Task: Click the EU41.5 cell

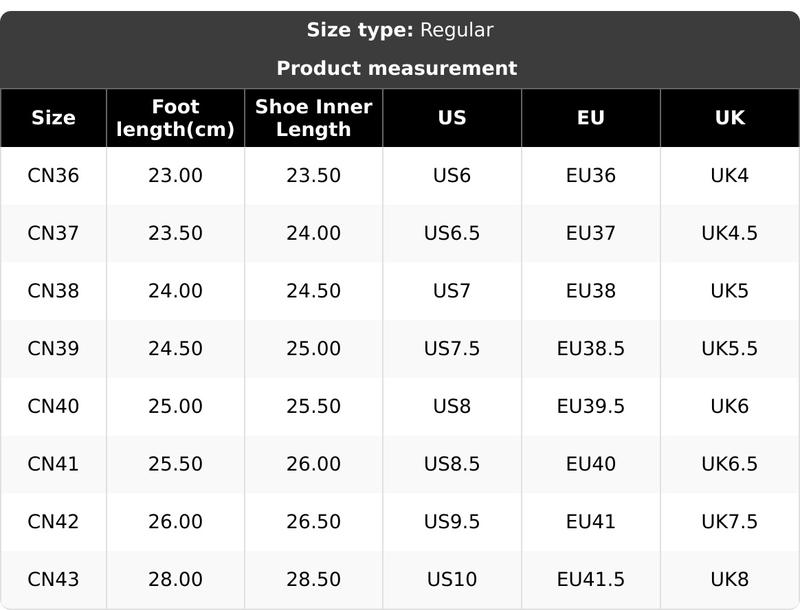Action: click(591, 580)
